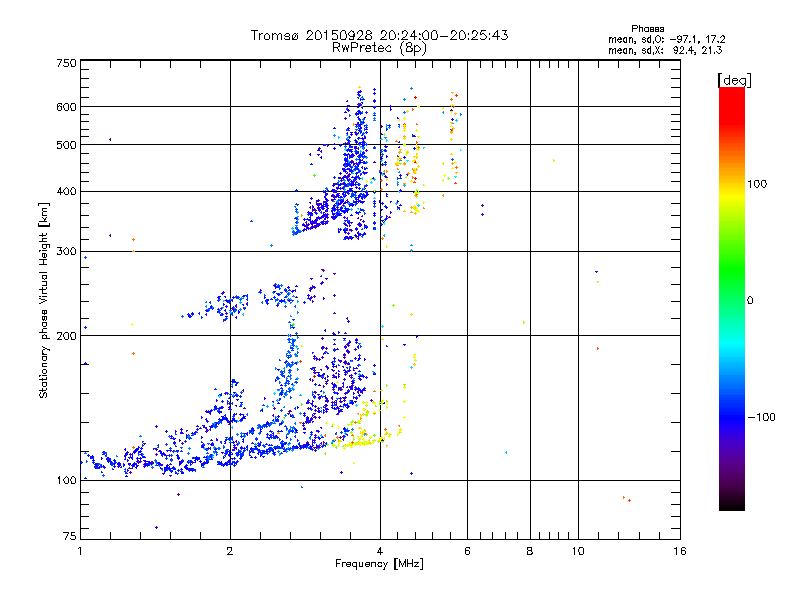
Task: Click the '6' x-axis tick label
Action: [x=467, y=551]
